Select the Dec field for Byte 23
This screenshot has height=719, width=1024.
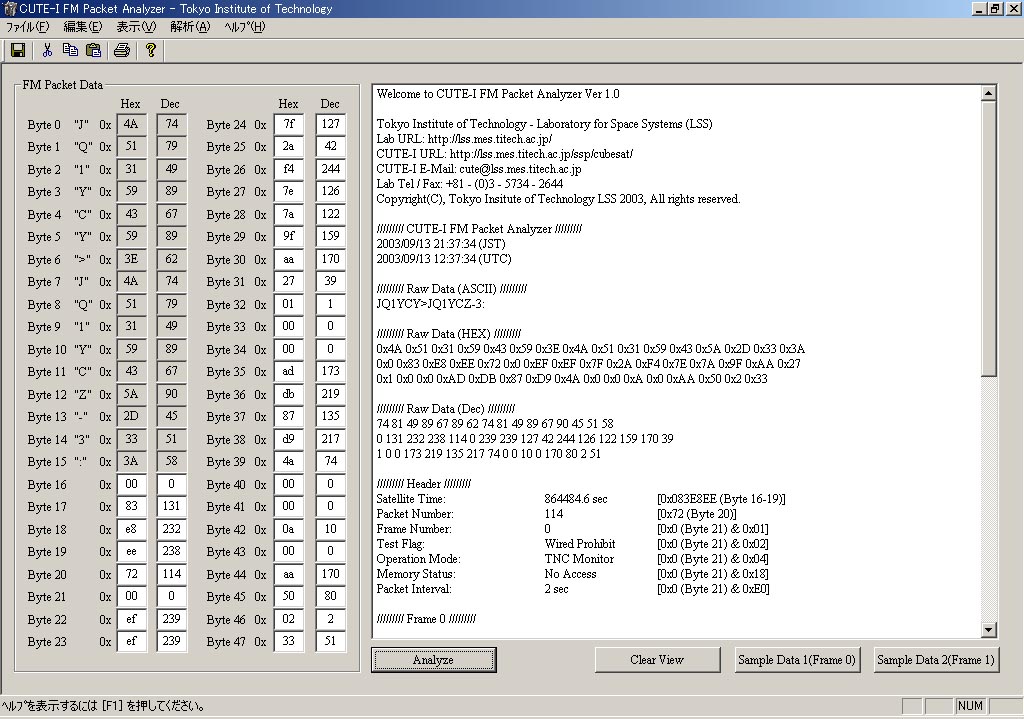click(x=171, y=642)
